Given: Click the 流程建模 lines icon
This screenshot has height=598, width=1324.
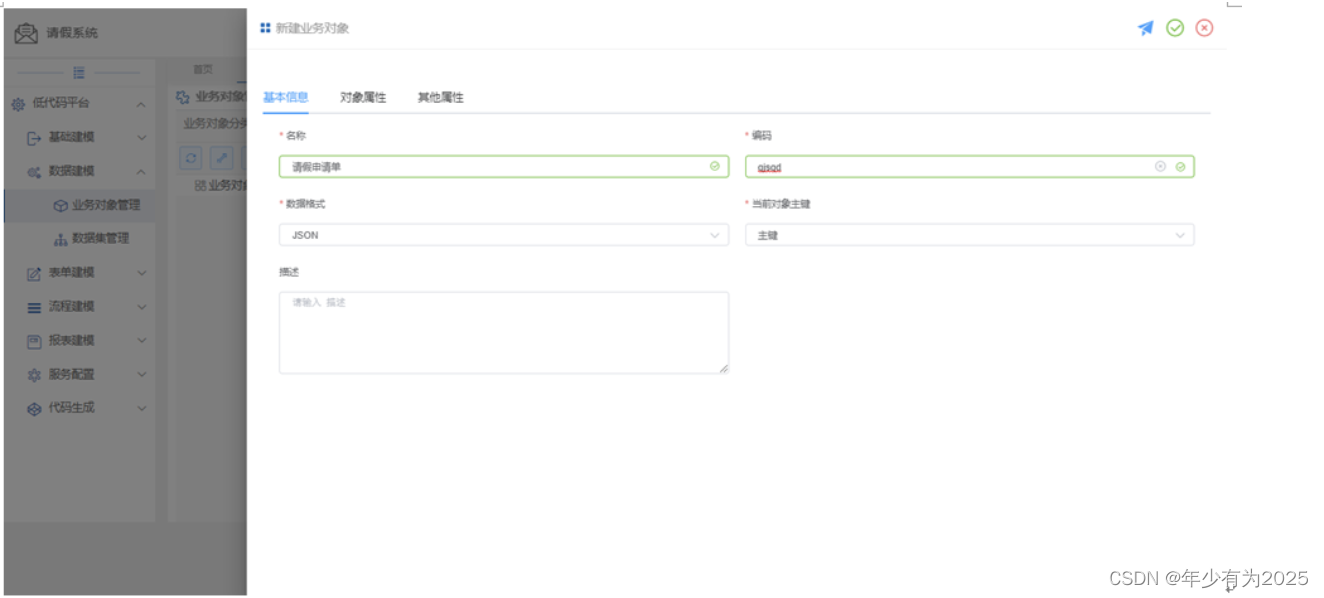Looking at the screenshot, I should point(34,307).
